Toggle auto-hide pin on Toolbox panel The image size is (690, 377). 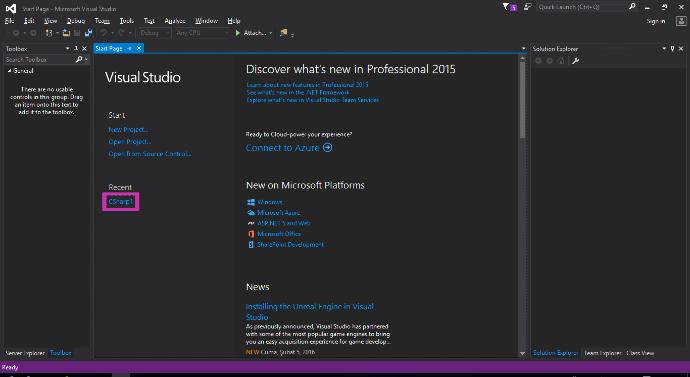pos(76,48)
